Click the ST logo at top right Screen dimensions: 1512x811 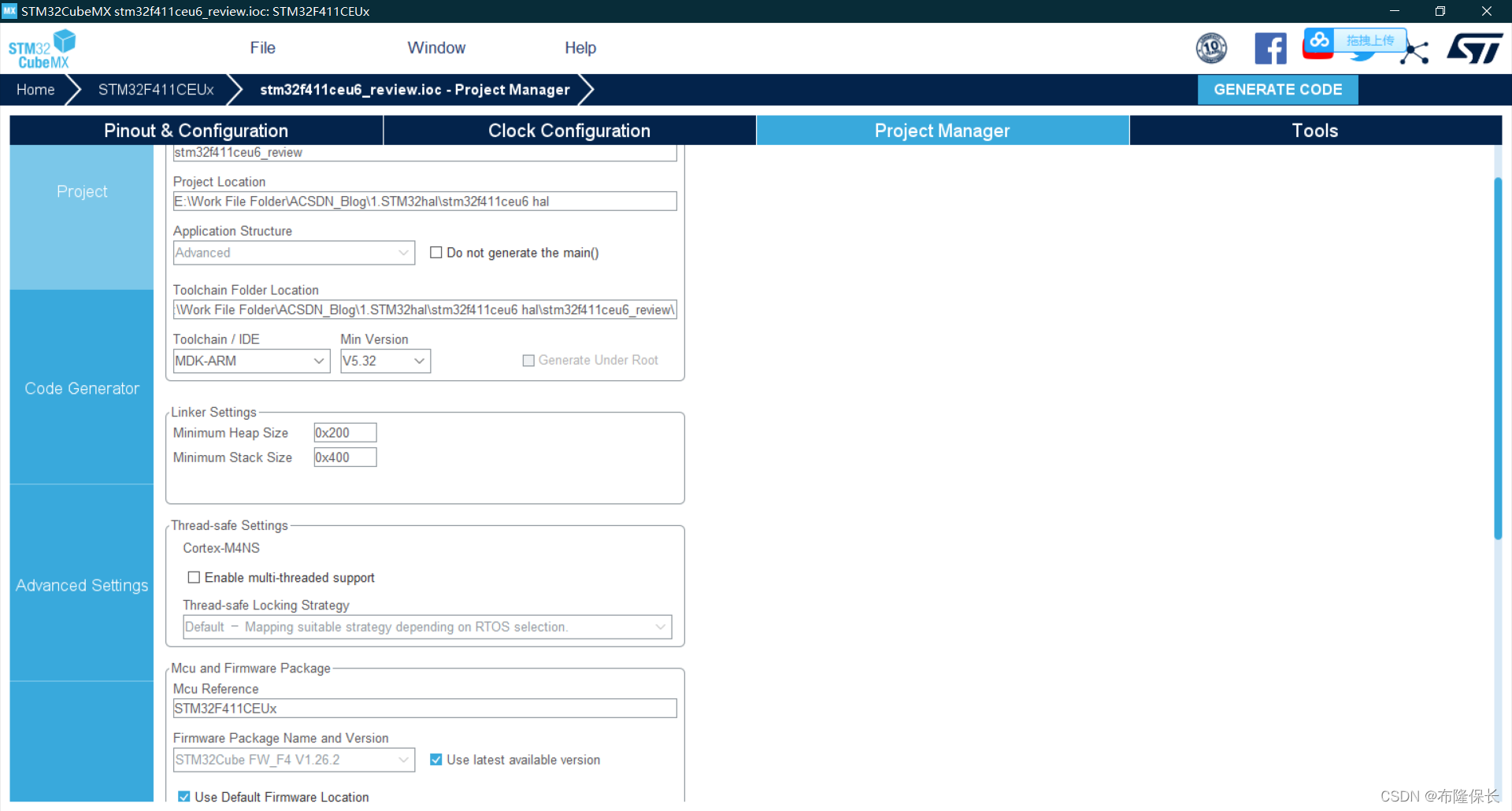click(1475, 48)
